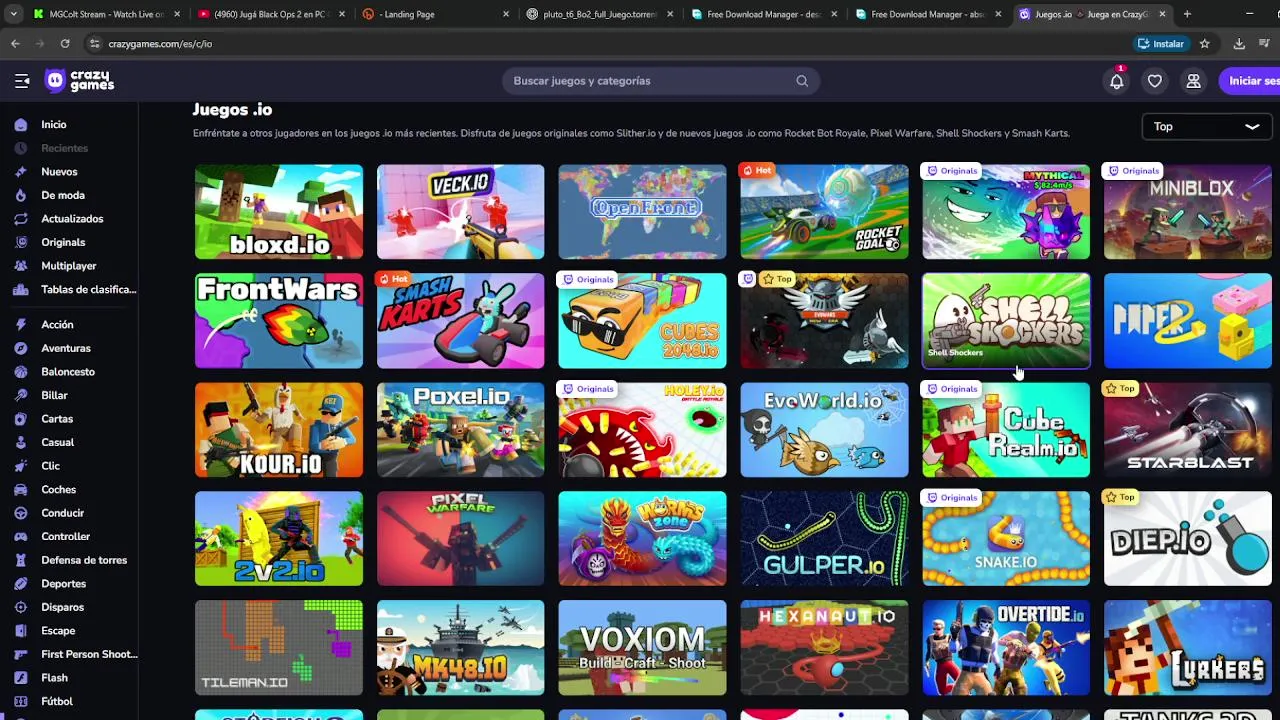This screenshot has height=720, width=1280.
Task: Click the Tablas de clasificación sidebar icon
Action: point(20,289)
